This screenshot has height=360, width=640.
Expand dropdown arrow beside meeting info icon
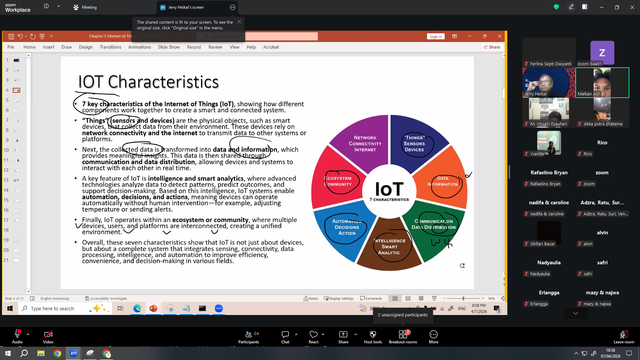tap(58, 7)
